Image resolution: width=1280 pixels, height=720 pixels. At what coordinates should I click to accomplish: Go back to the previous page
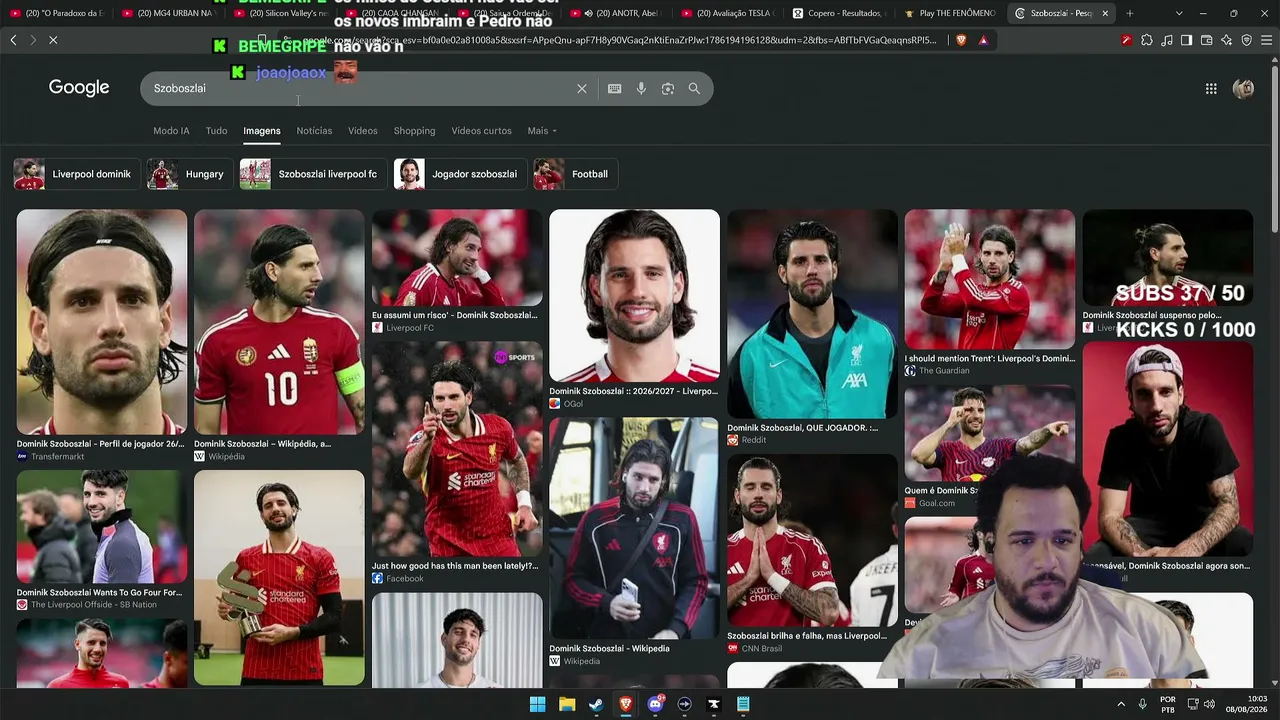point(13,40)
